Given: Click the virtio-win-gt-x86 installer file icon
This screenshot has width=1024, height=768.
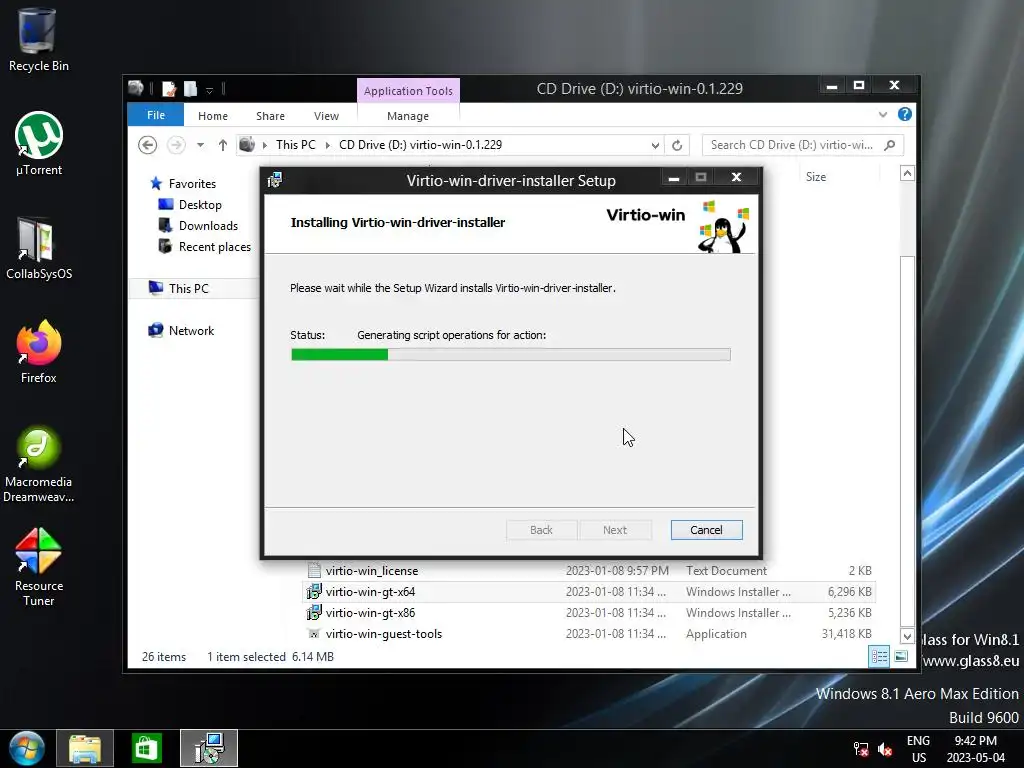Looking at the screenshot, I should coord(314,613).
